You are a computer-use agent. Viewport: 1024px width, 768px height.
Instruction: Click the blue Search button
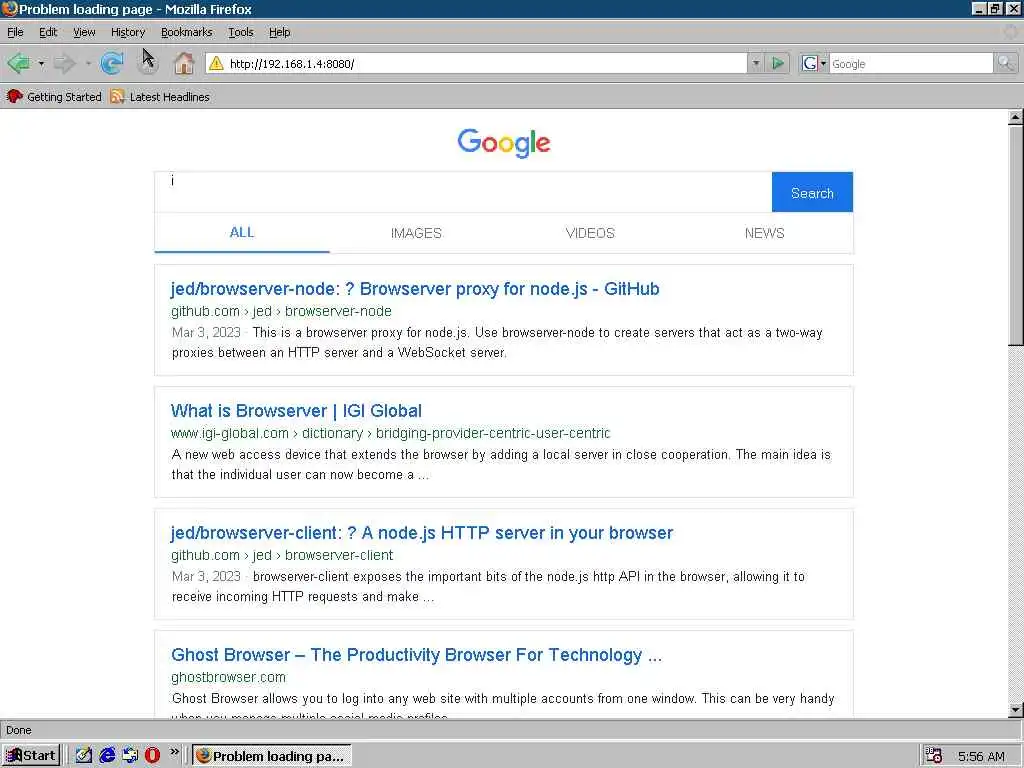pyautogui.click(x=812, y=192)
